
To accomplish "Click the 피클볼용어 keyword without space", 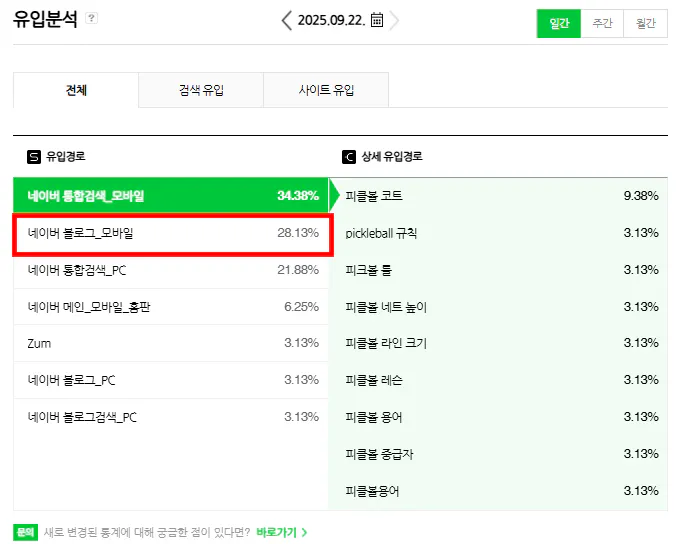I will 372,491.
